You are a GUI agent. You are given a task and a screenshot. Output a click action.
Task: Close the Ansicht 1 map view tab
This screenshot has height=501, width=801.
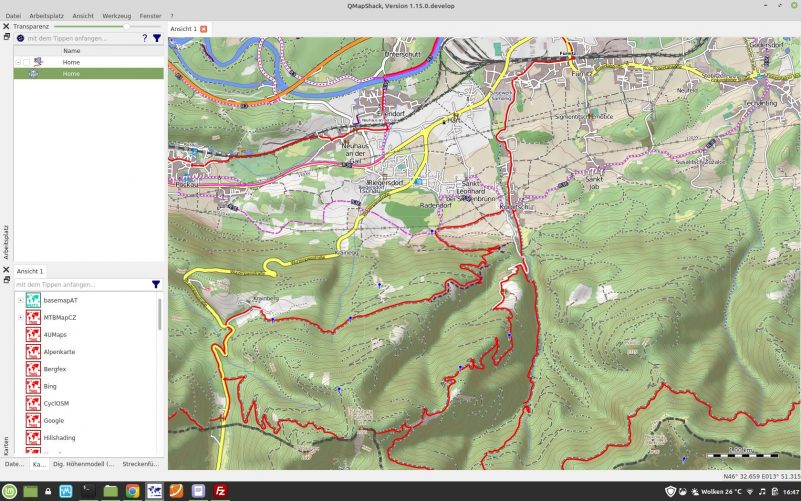204,29
